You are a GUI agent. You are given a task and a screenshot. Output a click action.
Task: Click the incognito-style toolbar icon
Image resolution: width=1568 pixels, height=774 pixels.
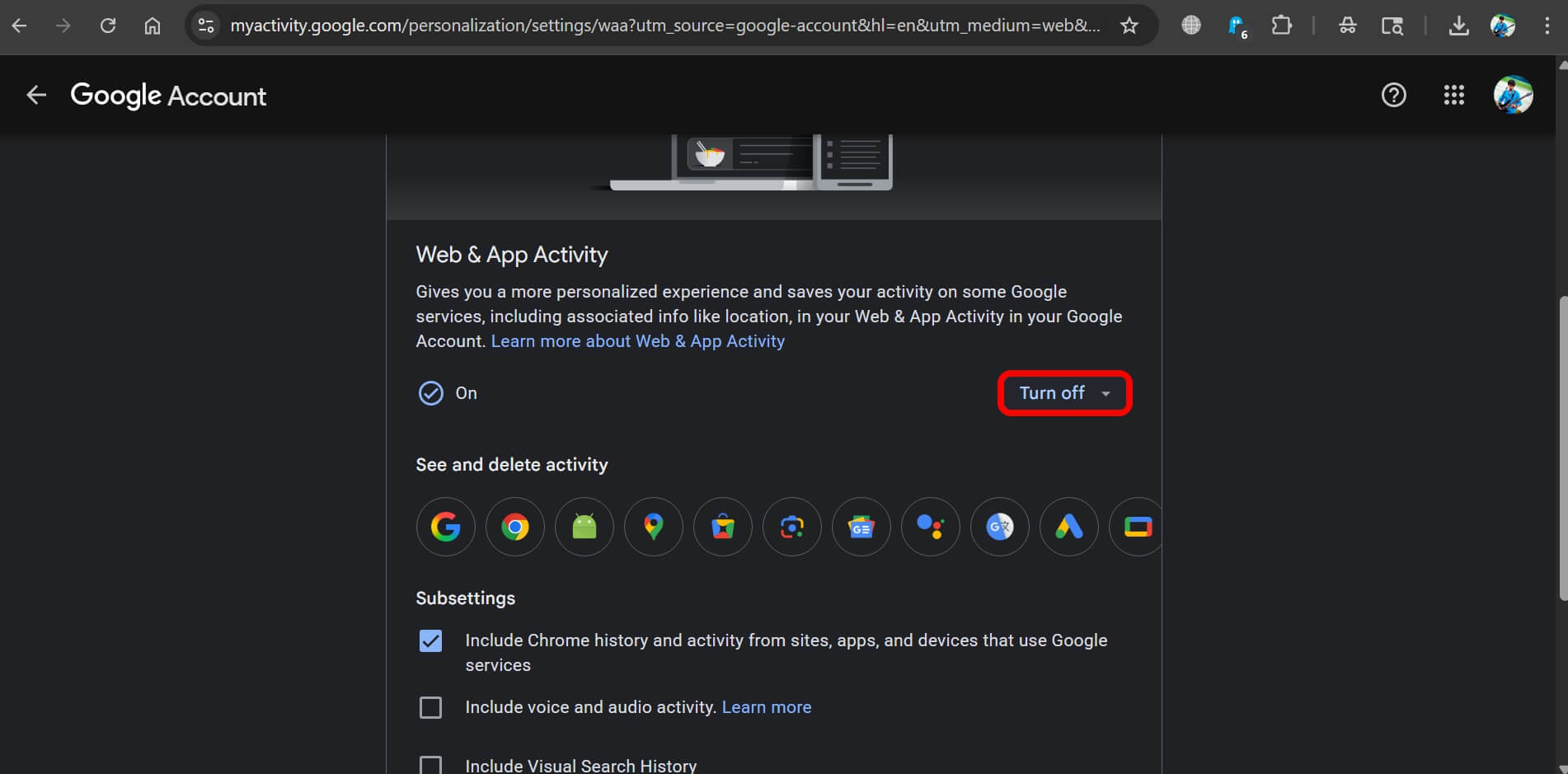tap(1348, 26)
